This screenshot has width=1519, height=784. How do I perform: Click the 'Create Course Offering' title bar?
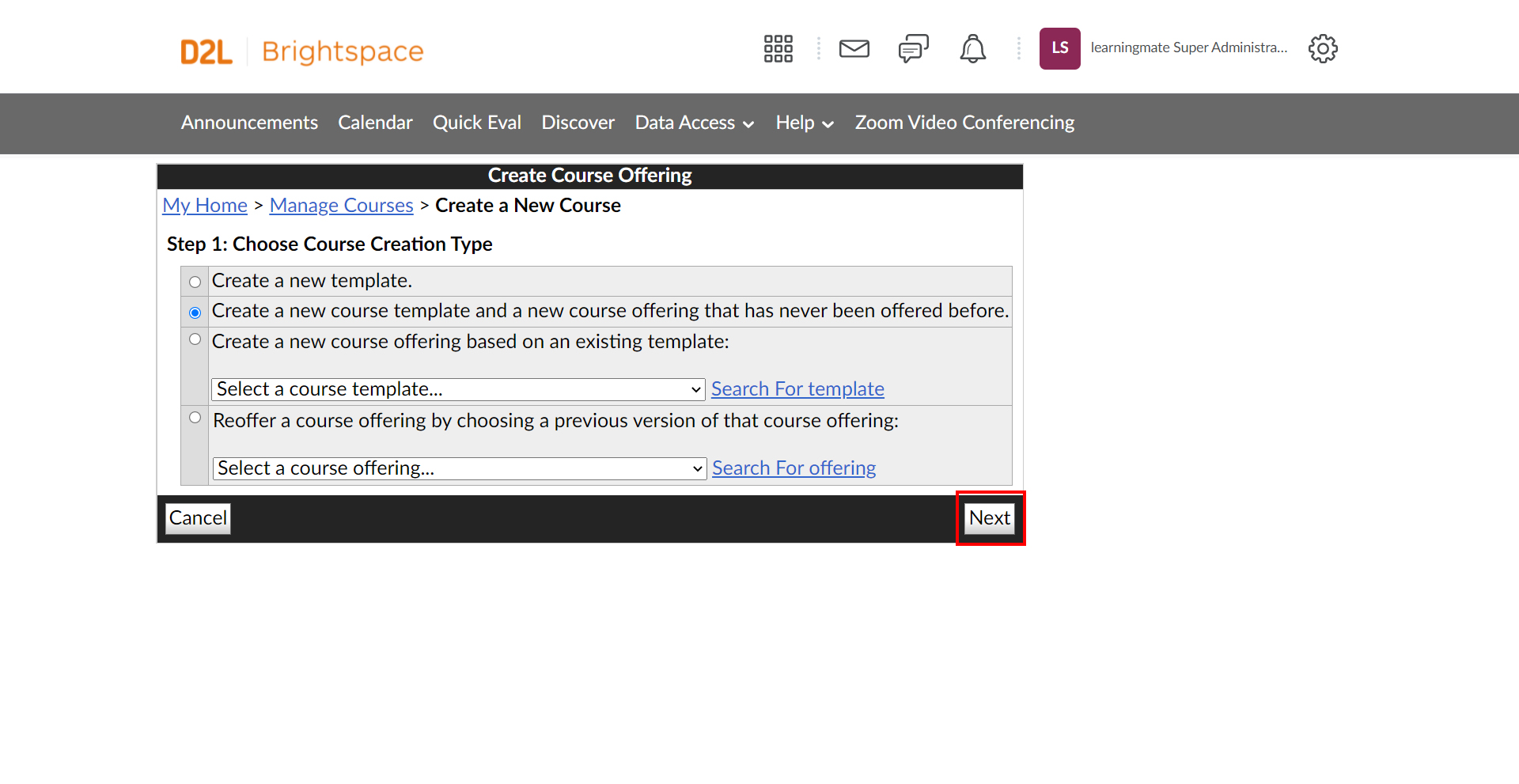590,176
